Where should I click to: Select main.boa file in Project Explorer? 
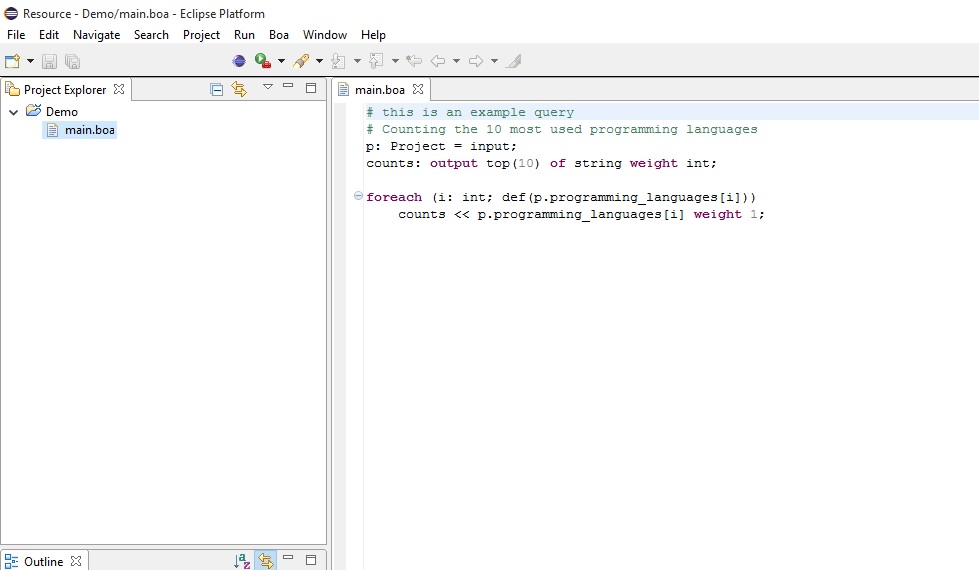click(x=89, y=130)
